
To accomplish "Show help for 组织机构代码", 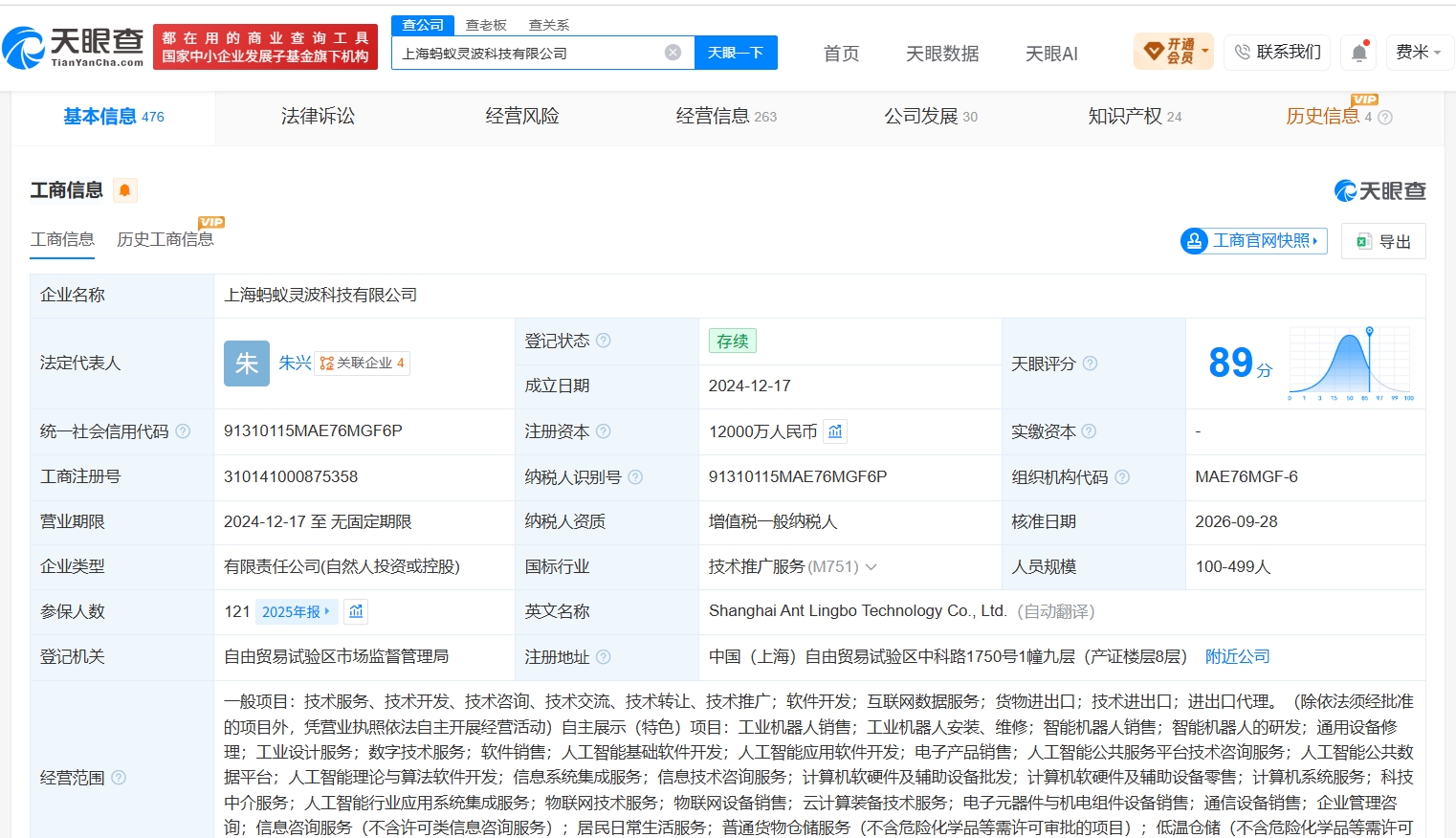I will 1122,477.
